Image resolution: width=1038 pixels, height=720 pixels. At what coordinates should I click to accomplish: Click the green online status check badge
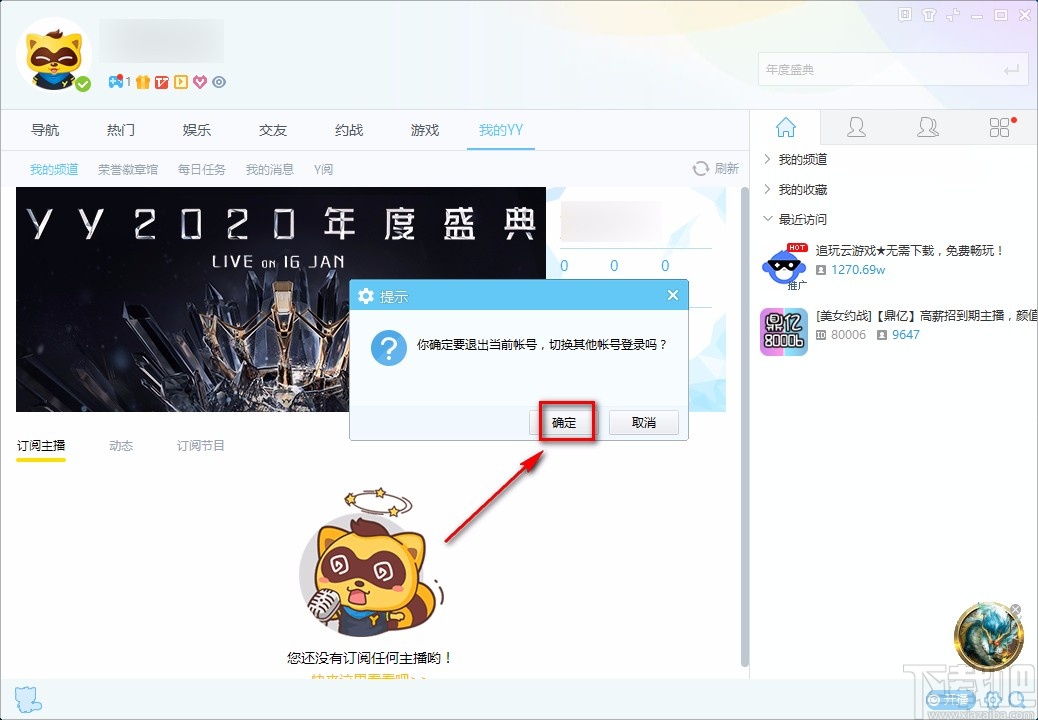(83, 84)
